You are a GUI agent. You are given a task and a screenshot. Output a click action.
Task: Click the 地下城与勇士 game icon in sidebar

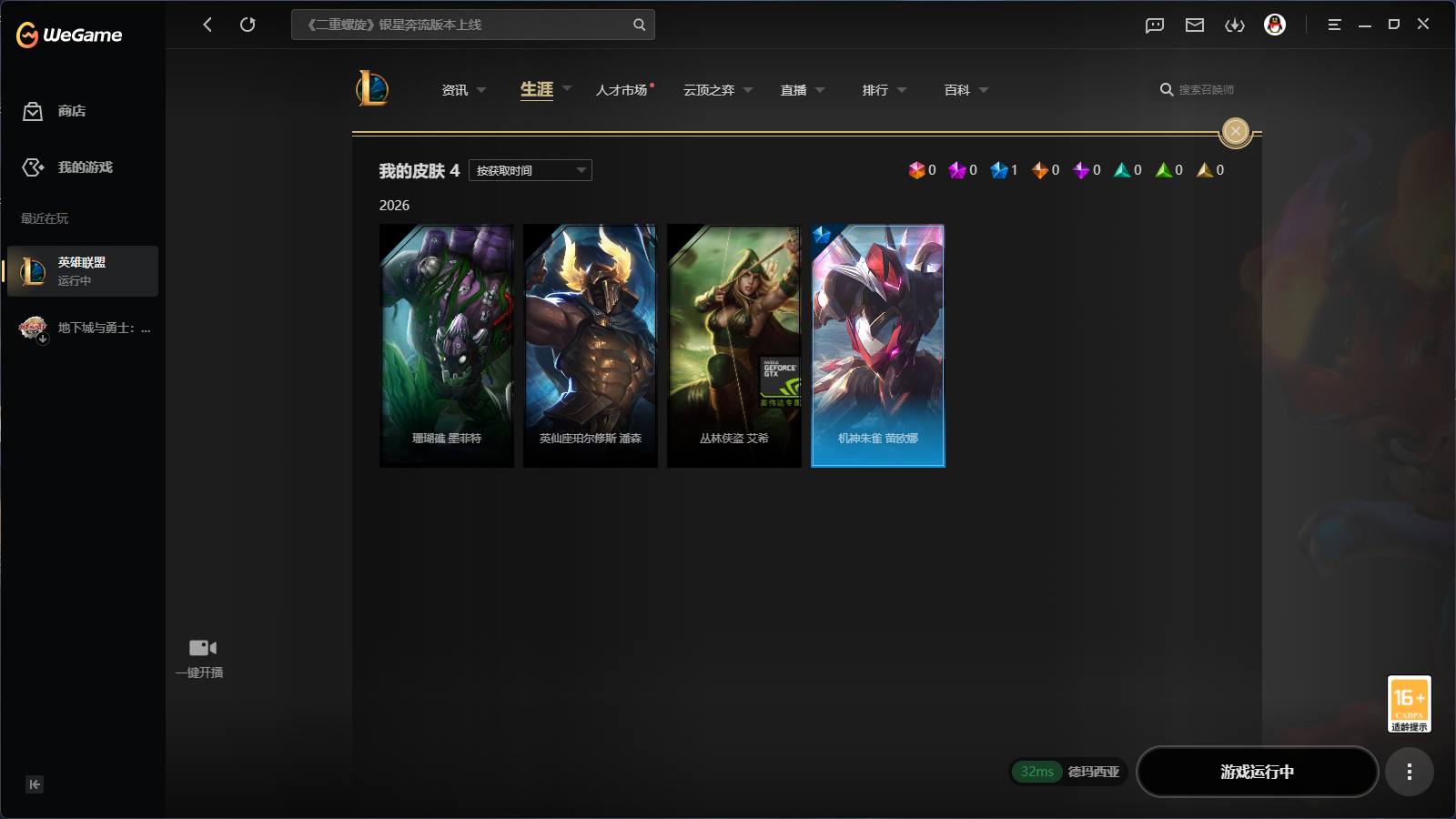point(33,328)
